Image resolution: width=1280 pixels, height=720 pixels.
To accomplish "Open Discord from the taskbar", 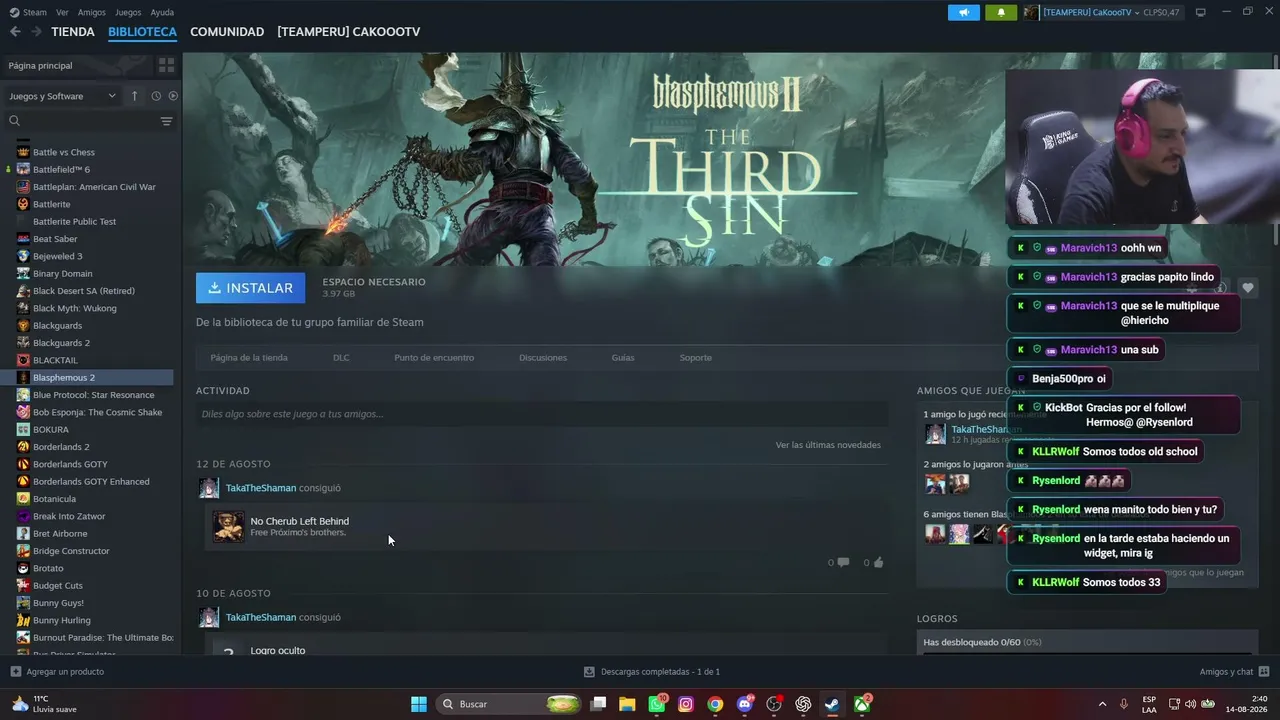I will (x=745, y=704).
